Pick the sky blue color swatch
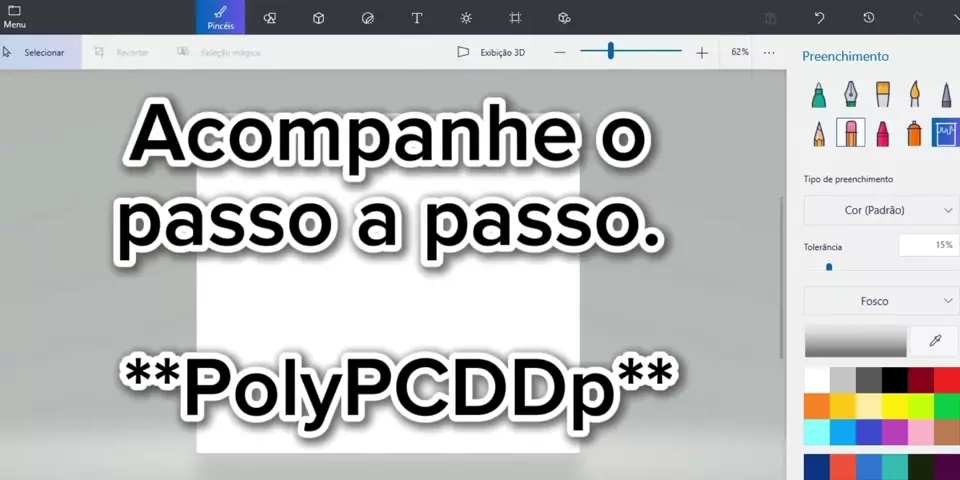 tap(843, 432)
